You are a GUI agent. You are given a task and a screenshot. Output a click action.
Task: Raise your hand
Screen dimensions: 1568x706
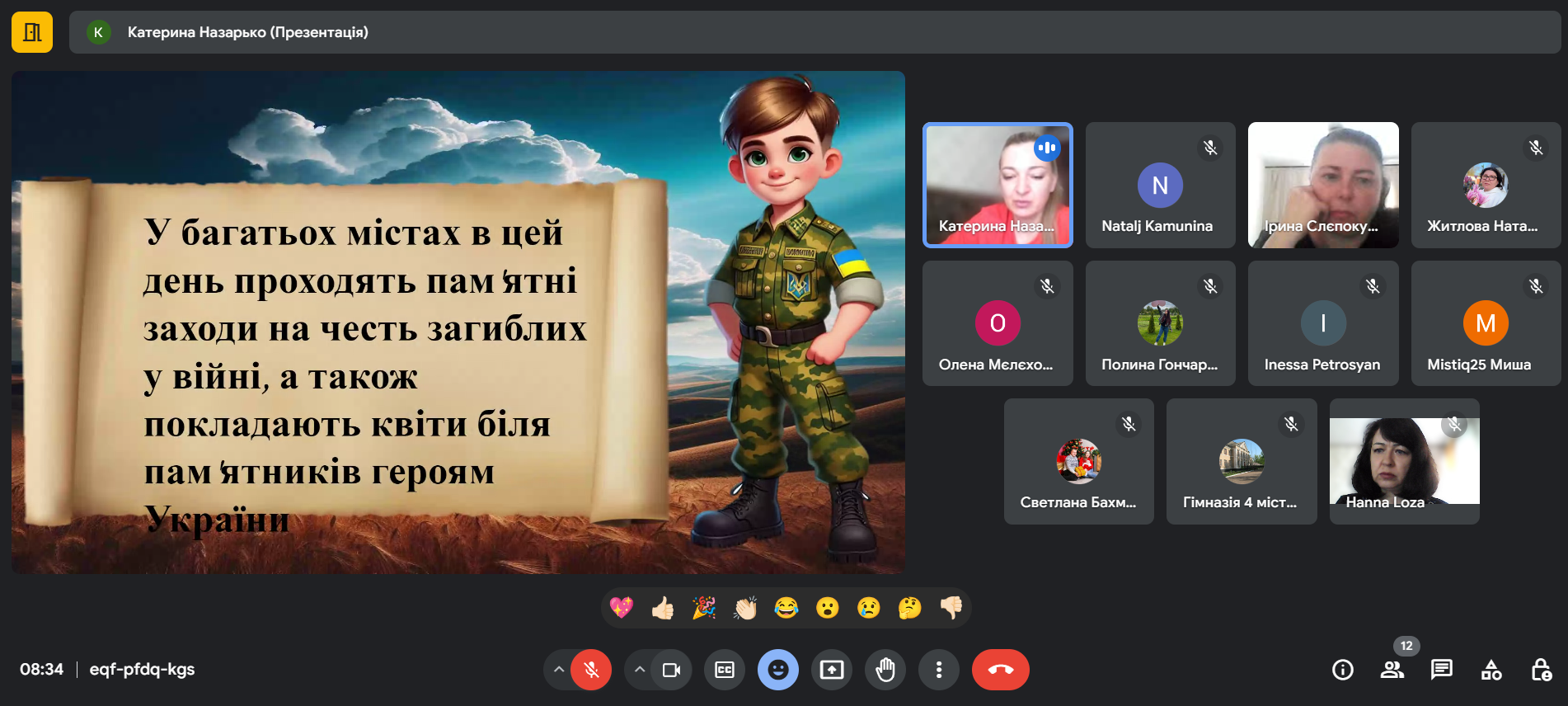point(885,670)
